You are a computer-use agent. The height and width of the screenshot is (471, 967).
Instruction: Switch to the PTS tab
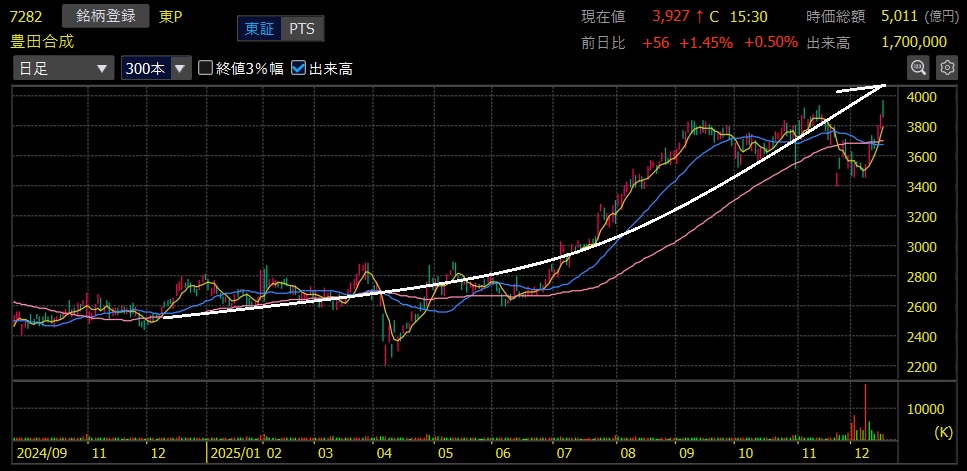301,29
